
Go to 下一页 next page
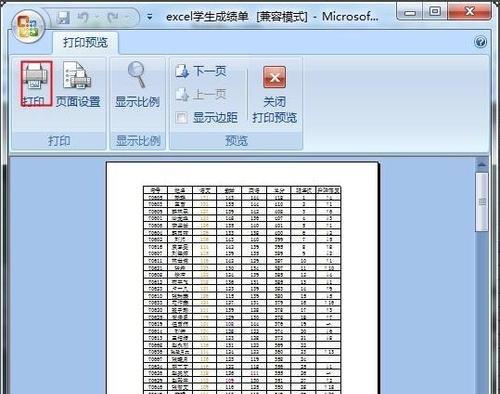click(201, 71)
